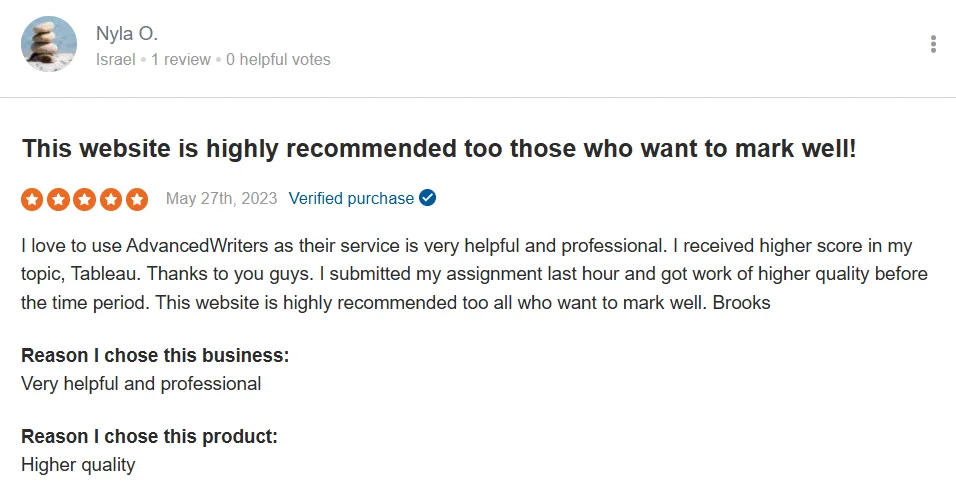
Task: Click the 'Higher quality' answer text
Action: pyautogui.click(x=78, y=465)
